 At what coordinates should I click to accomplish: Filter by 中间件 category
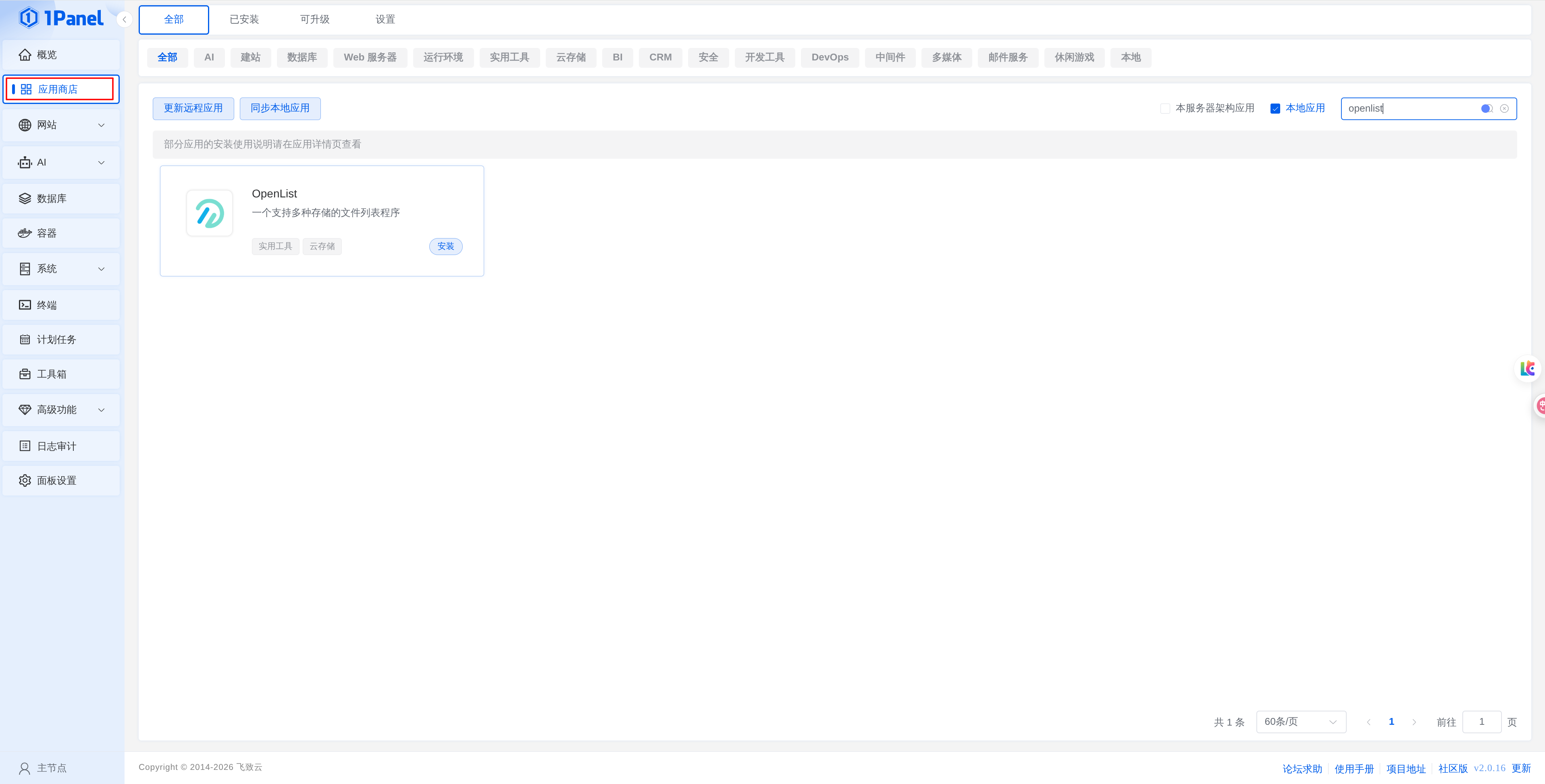click(x=890, y=58)
